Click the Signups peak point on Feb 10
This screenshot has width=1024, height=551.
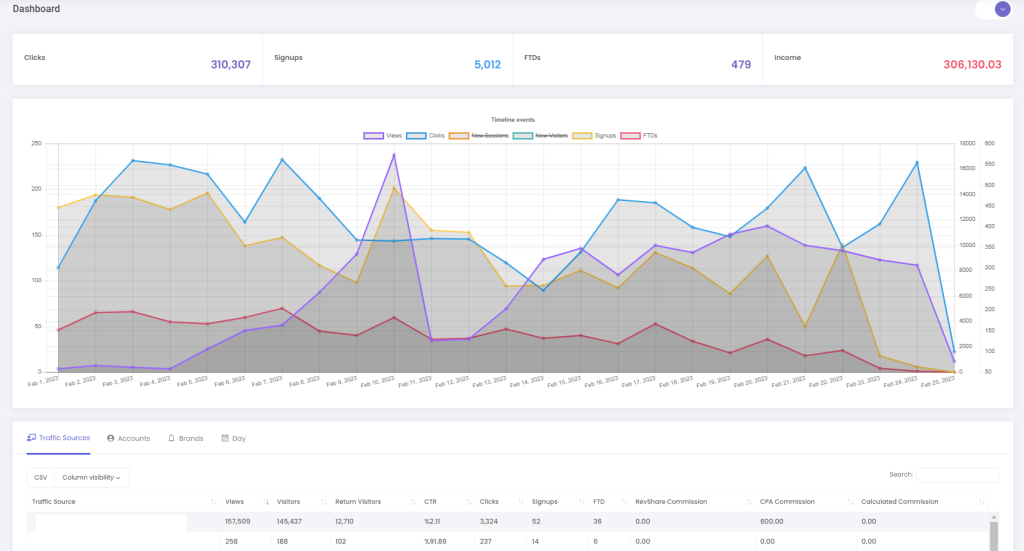[394, 188]
